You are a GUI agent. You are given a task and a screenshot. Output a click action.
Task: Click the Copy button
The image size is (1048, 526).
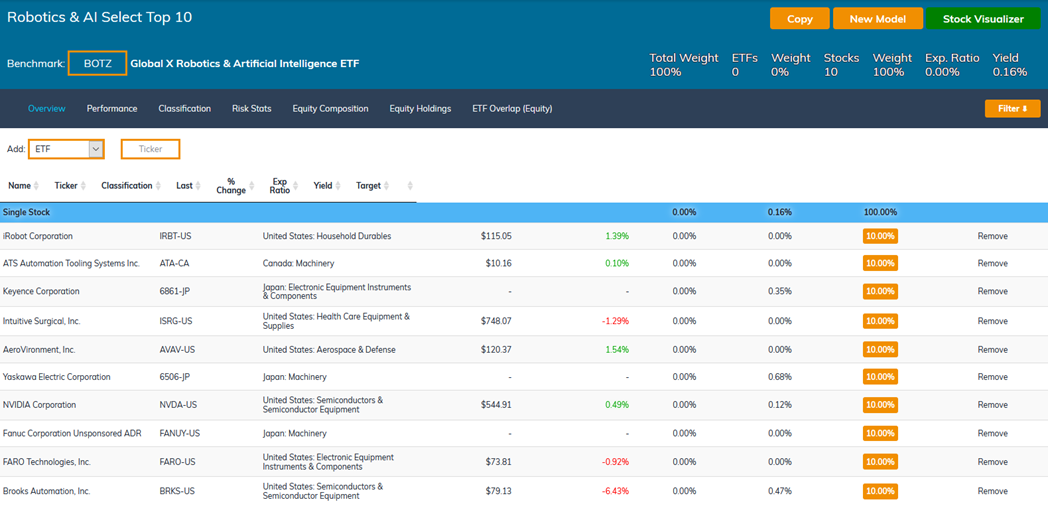click(x=799, y=19)
